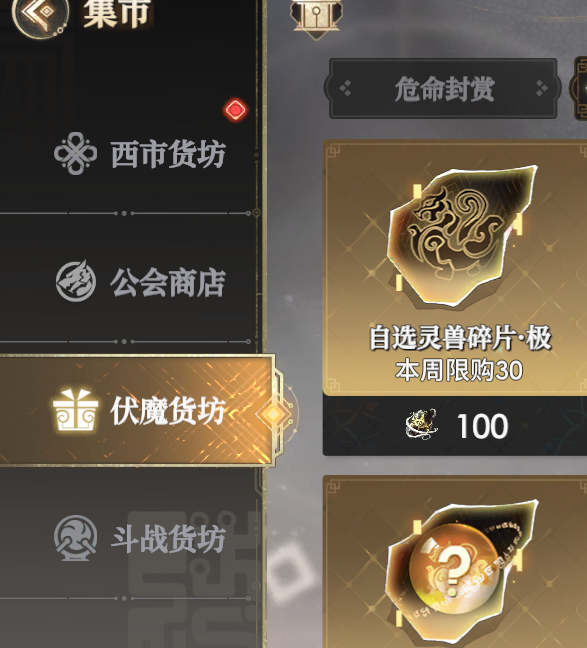Click the pavilion lantern icon at top
587x648 pixels.
[316, 19]
